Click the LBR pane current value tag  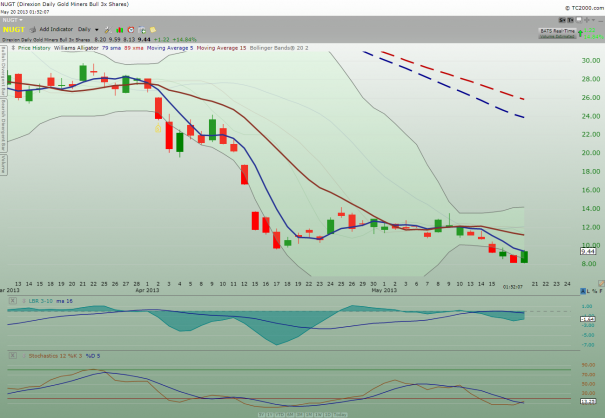tap(588, 319)
